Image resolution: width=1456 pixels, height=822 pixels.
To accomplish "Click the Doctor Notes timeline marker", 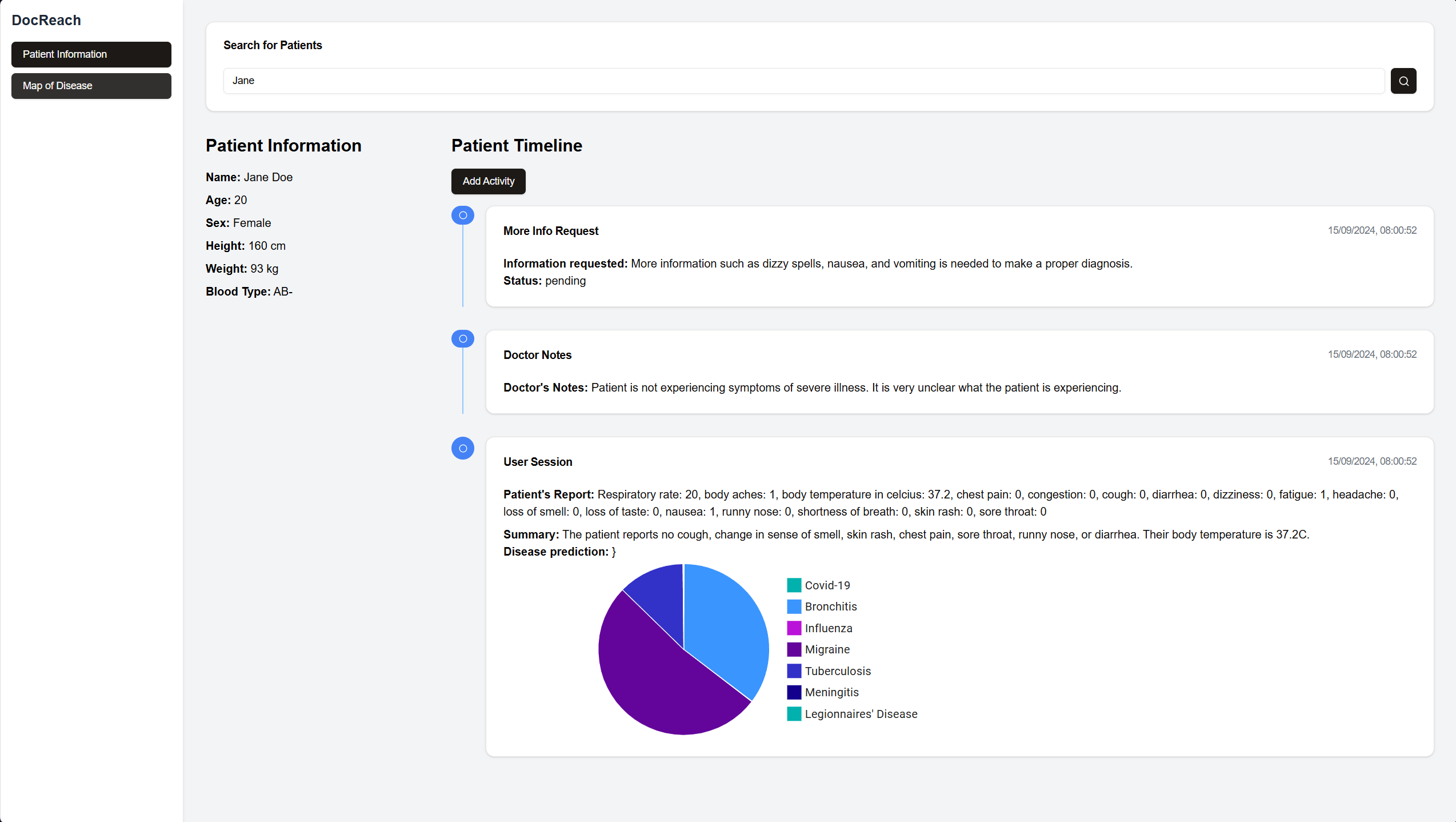I will pos(463,339).
